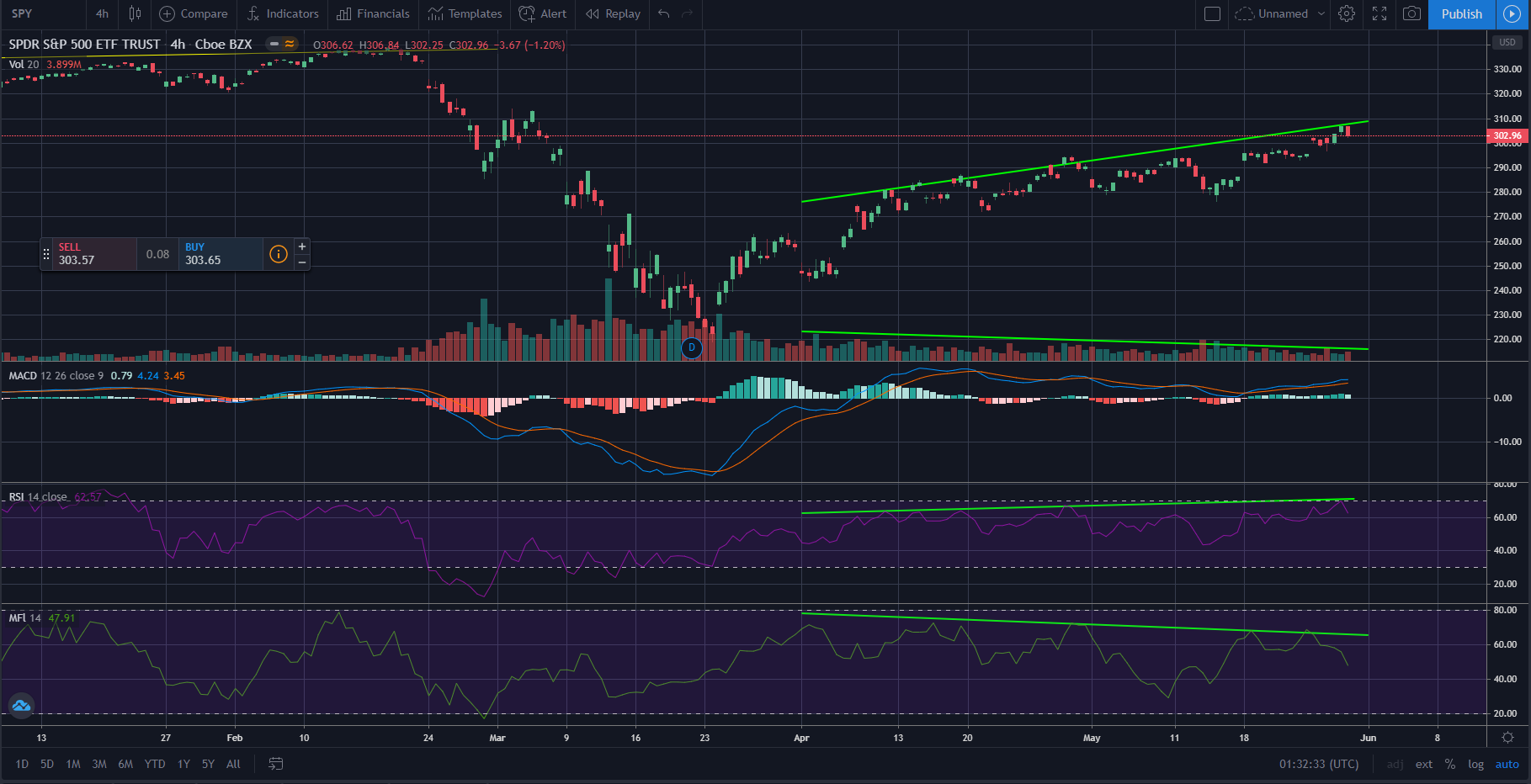
Task: Set range to 5Y
Action: pos(208,764)
